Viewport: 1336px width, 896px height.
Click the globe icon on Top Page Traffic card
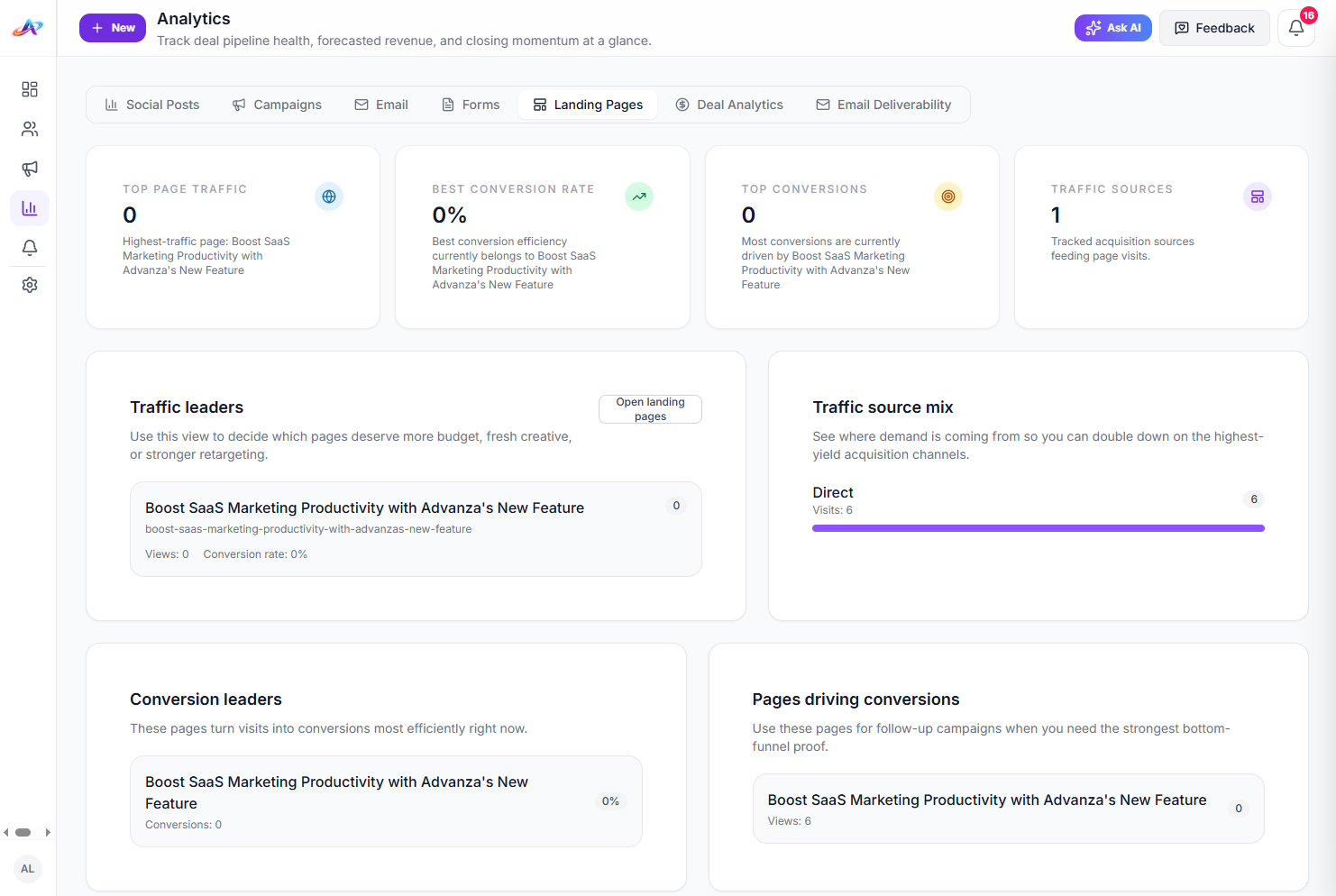click(x=329, y=197)
